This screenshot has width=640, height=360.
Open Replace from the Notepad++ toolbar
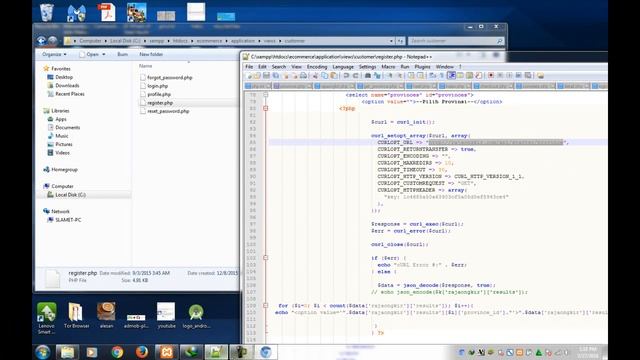point(377,76)
